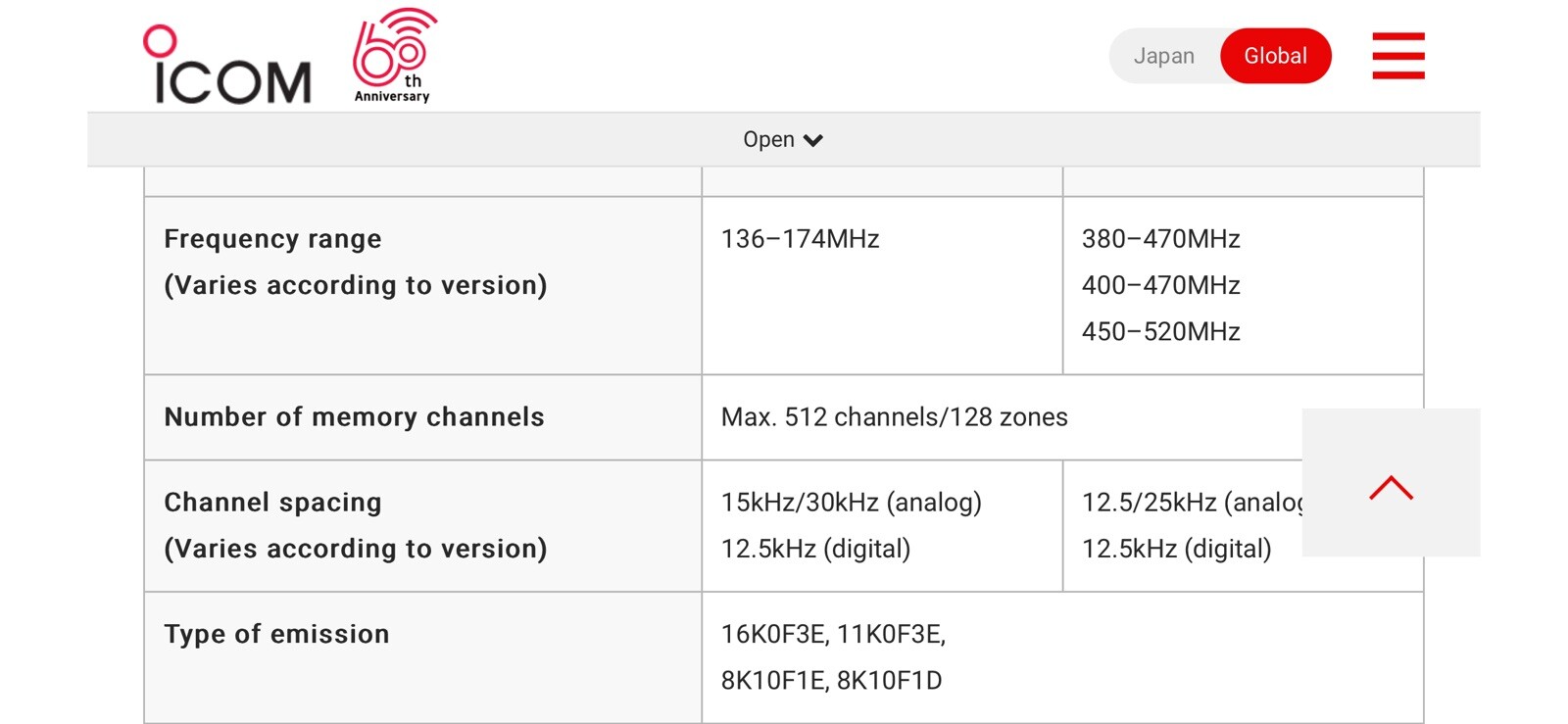This screenshot has width=1568, height=724.
Task: Select the Global region option
Action: pos(1275,56)
